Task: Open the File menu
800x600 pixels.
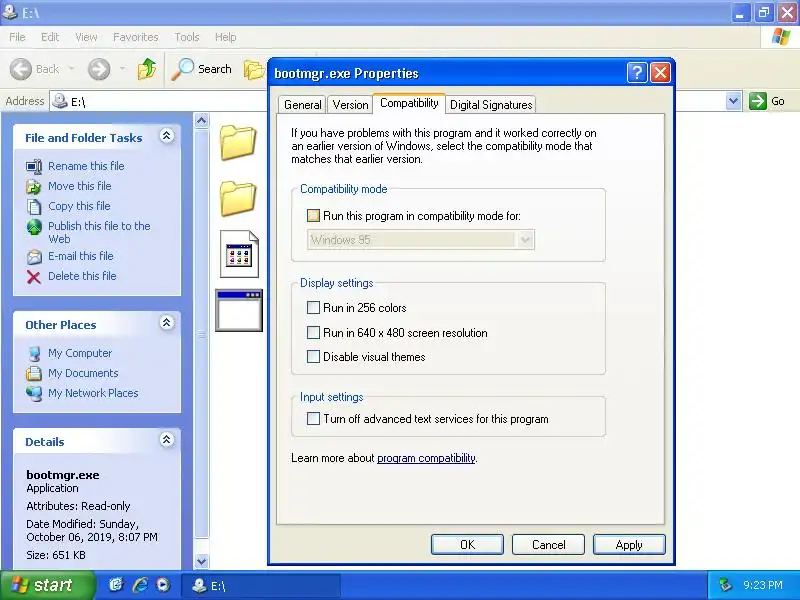Action: pyautogui.click(x=17, y=37)
